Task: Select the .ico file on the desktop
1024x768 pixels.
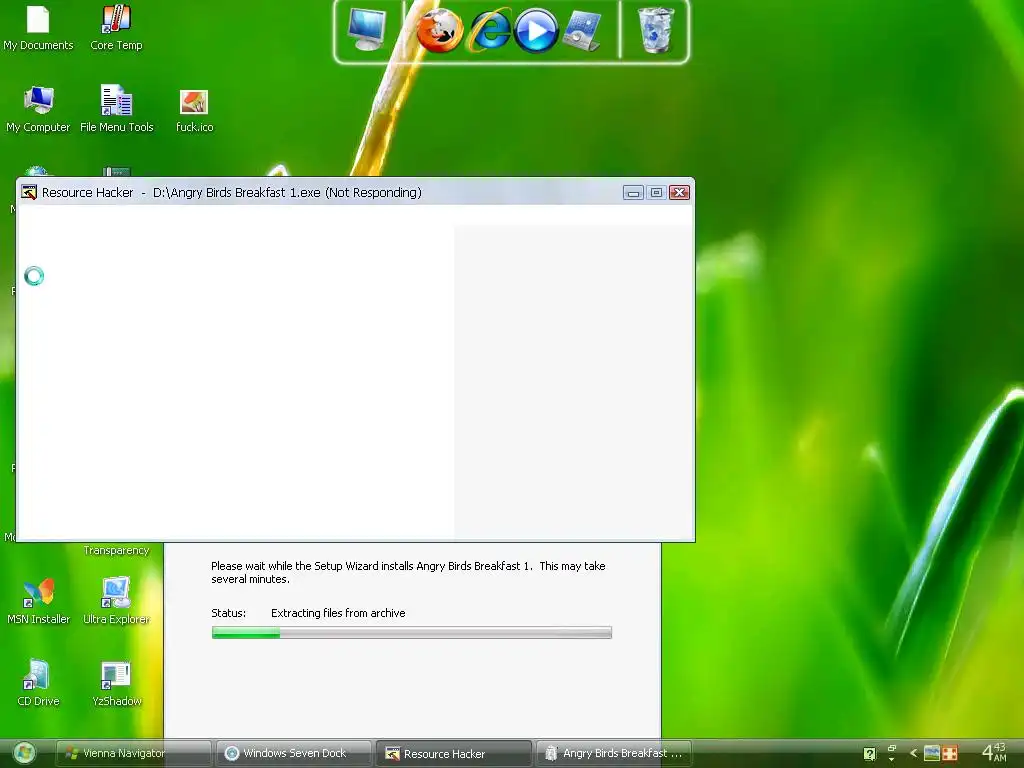Action: (x=194, y=111)
